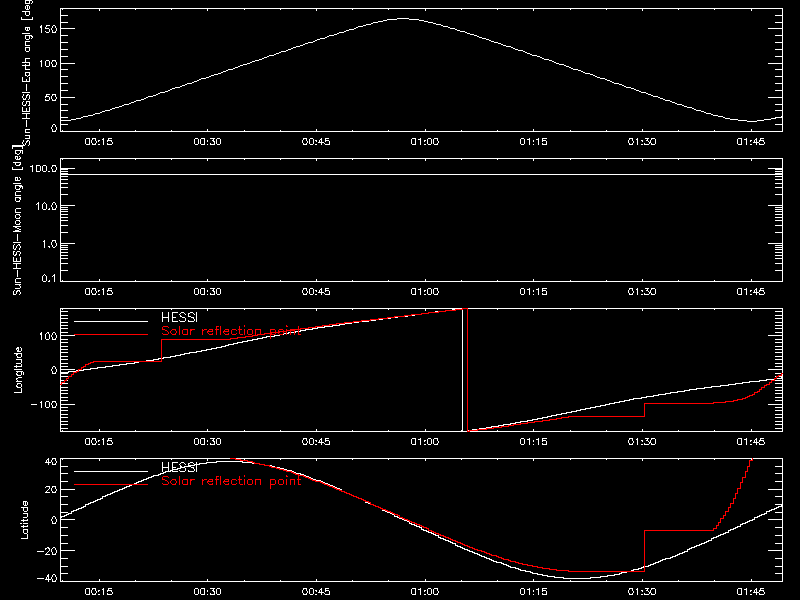Viewport: 800px width, 600px height.
Task: Click 01:00 label under the Latitude plot
Action: tap(424, 592)
